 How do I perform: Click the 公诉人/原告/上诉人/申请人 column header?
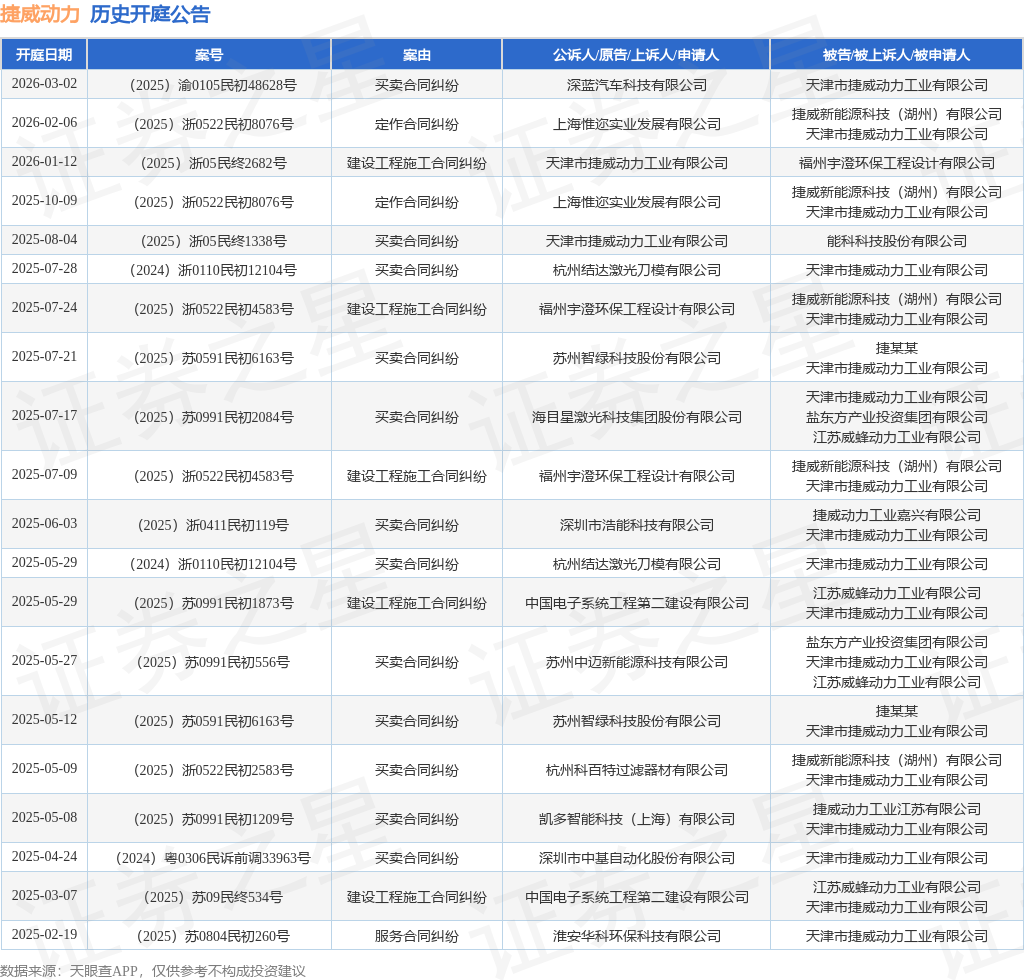636,55
